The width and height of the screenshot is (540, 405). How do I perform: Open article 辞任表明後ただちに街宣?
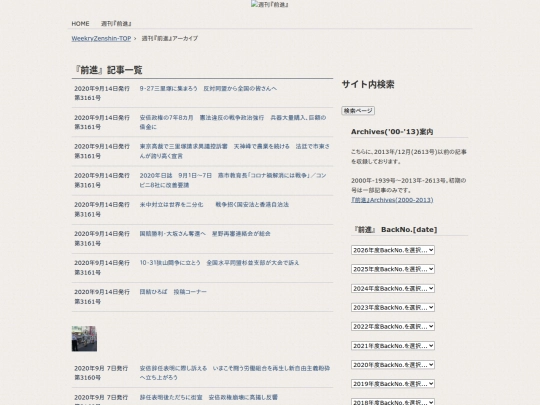pos(209,397)
